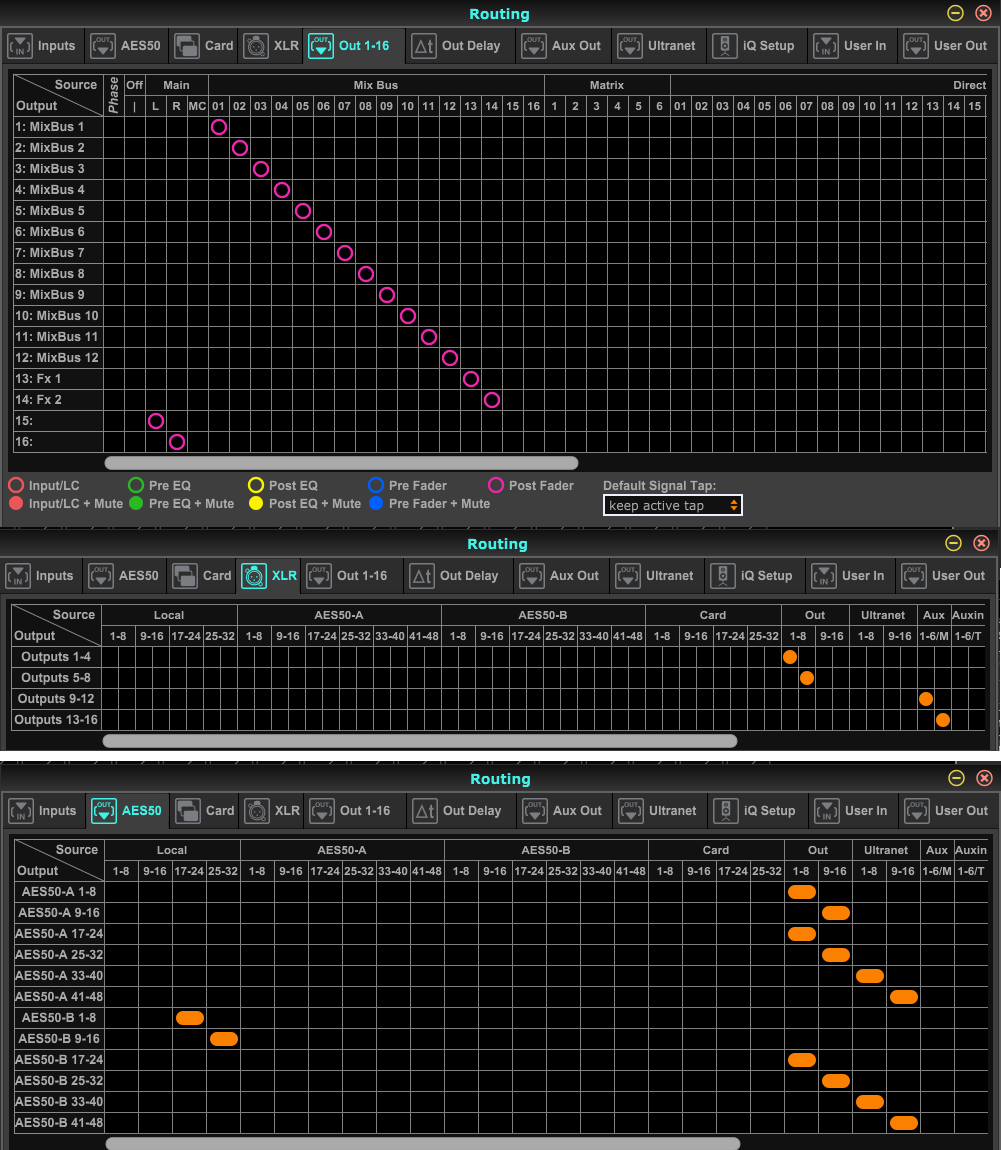Open User Out tab in the middle Routing window
The width and height of the screenshot is (1001, 1150).
(x=945, y=576)
